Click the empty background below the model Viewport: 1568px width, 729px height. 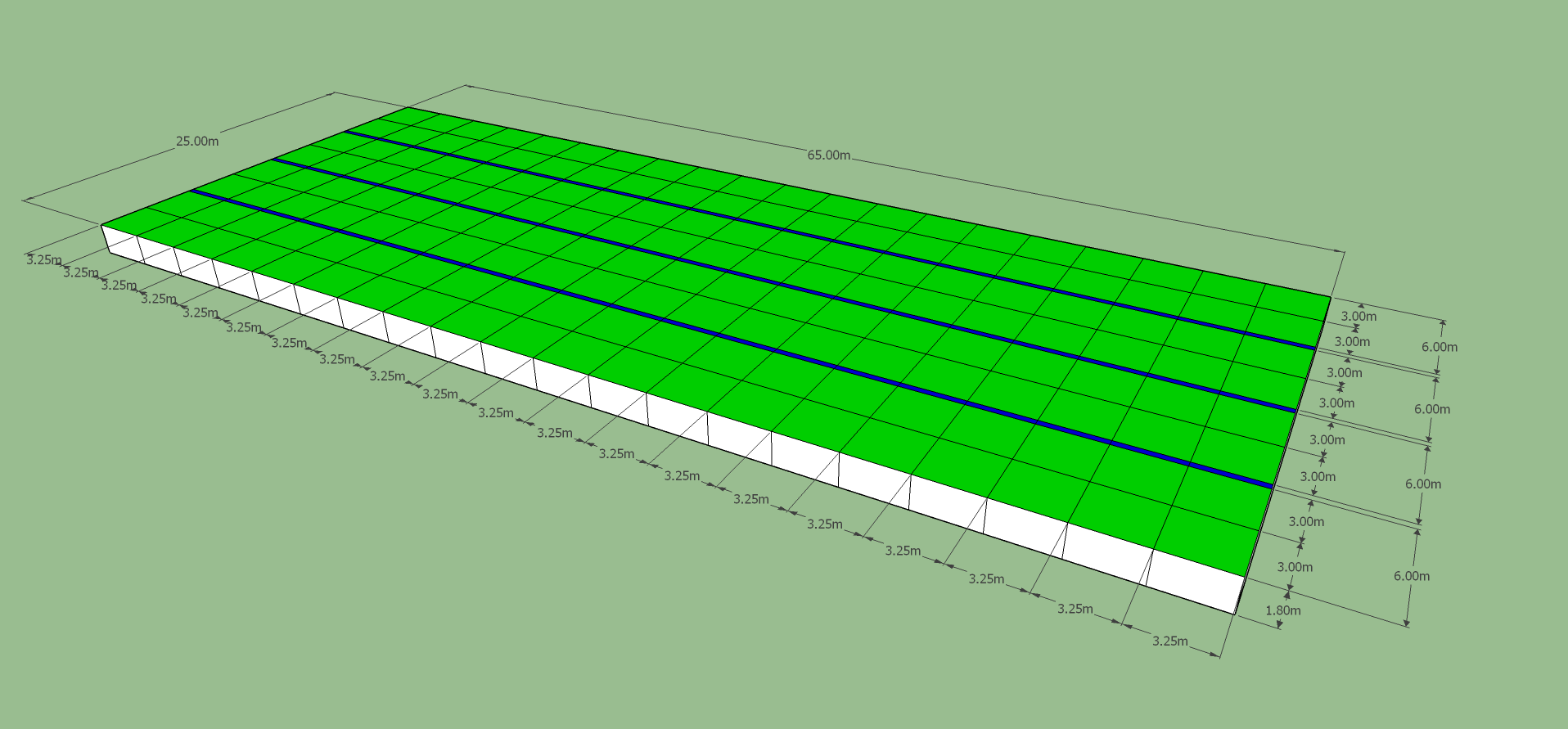pos(573,622)
